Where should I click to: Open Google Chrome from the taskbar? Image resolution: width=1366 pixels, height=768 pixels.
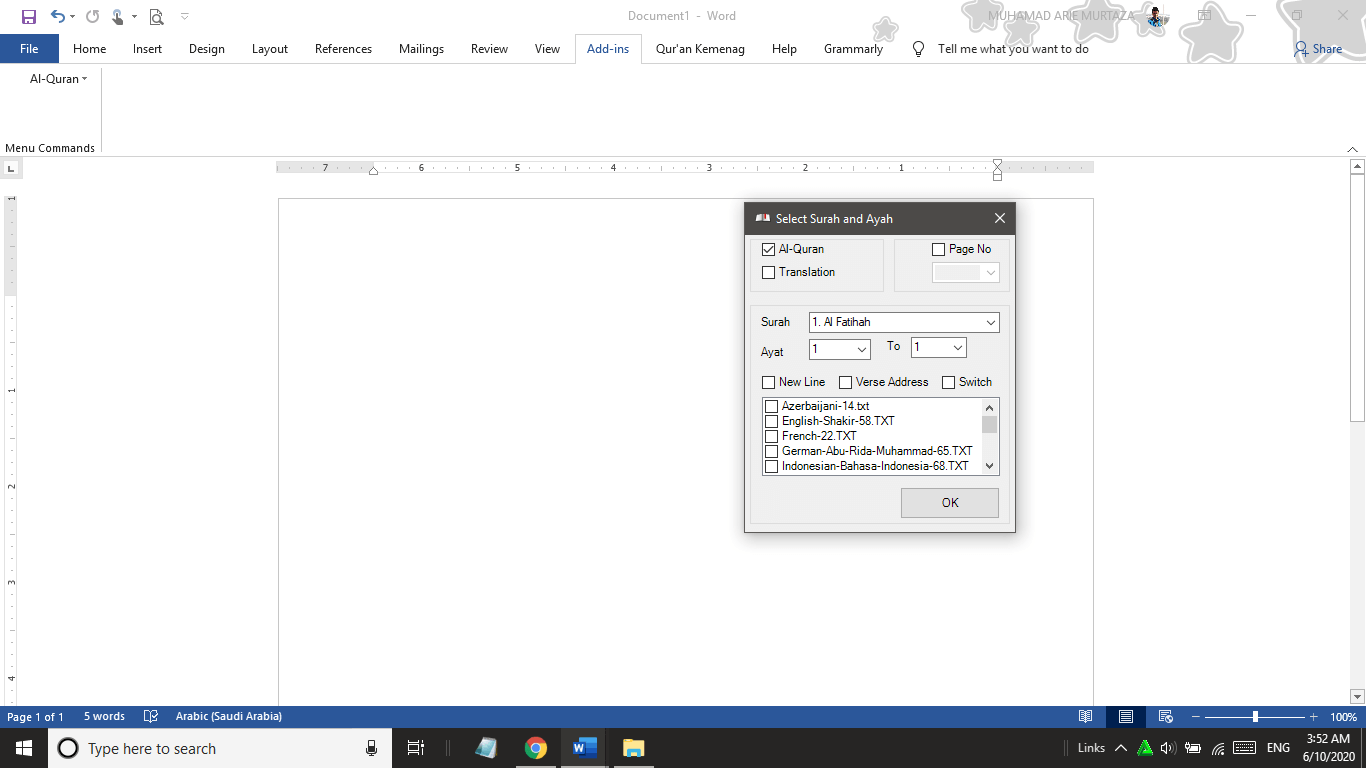pyautogui.click(x=536, y=748)
